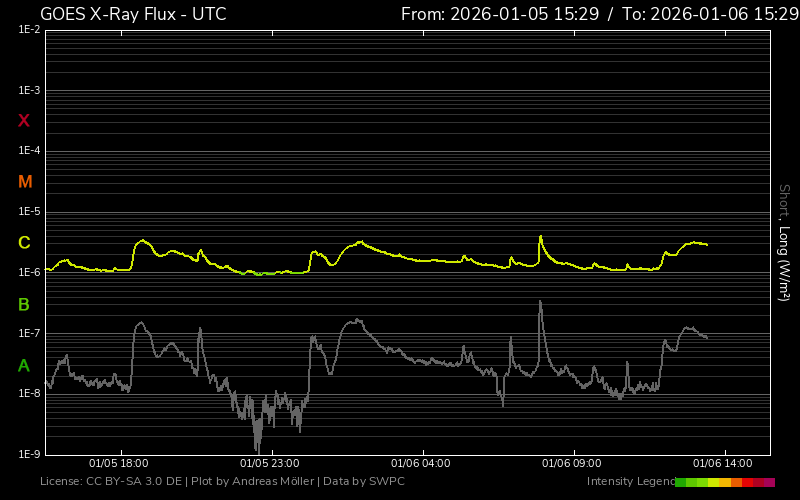The width and height of the screenshot is (800, 500).
Task: Click the dark green swatch in Intensity Legend
Action: click(681, 483)
